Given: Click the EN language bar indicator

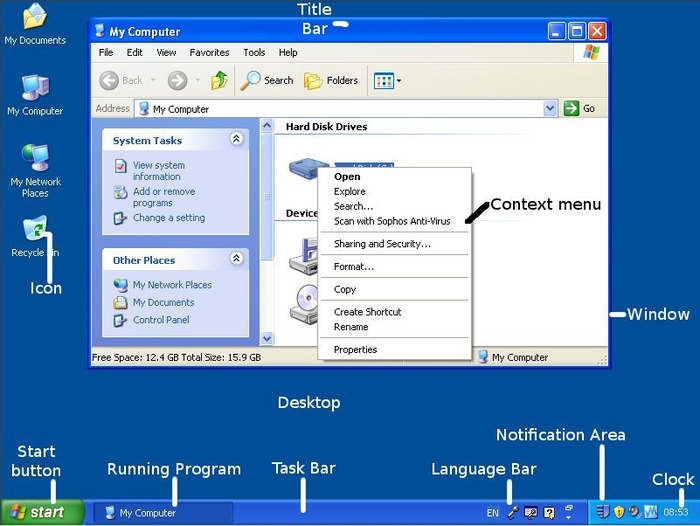Looking at the screenshot, I should pos(492,513).
